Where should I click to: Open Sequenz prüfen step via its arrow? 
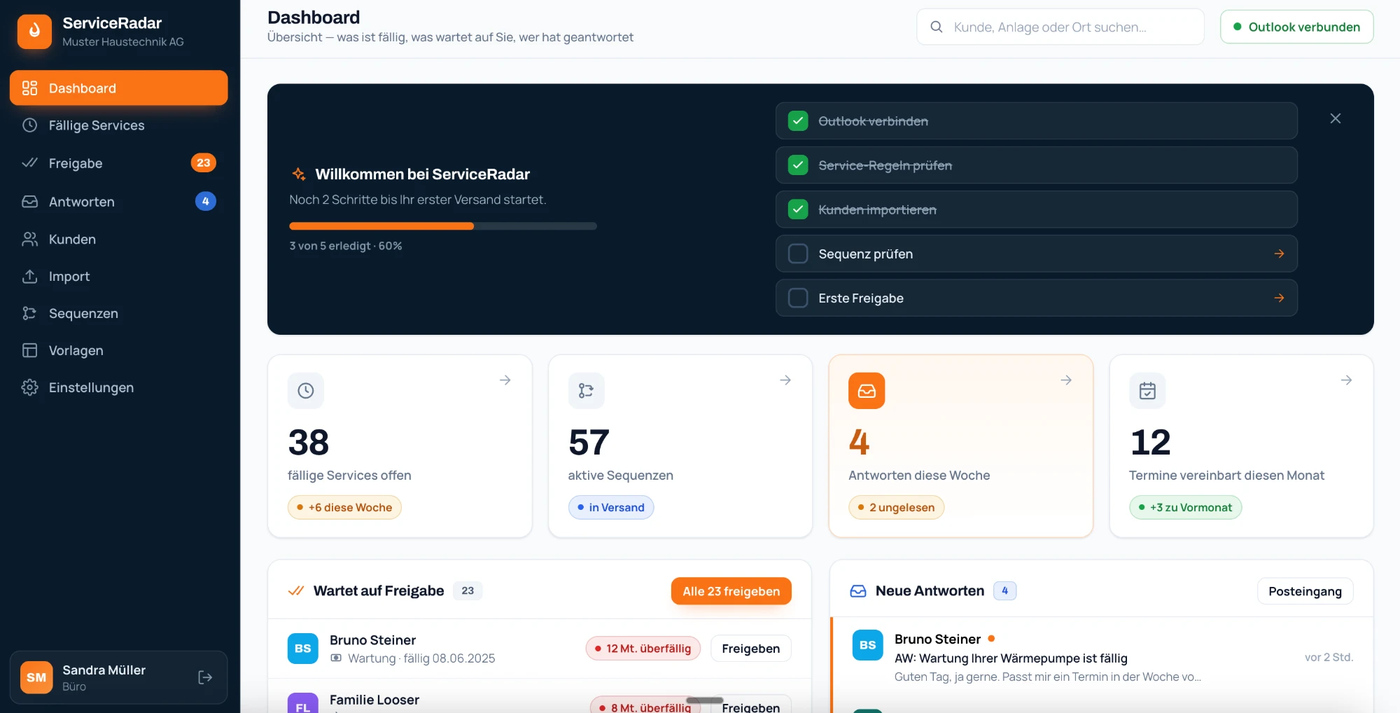pos(1279,254)
